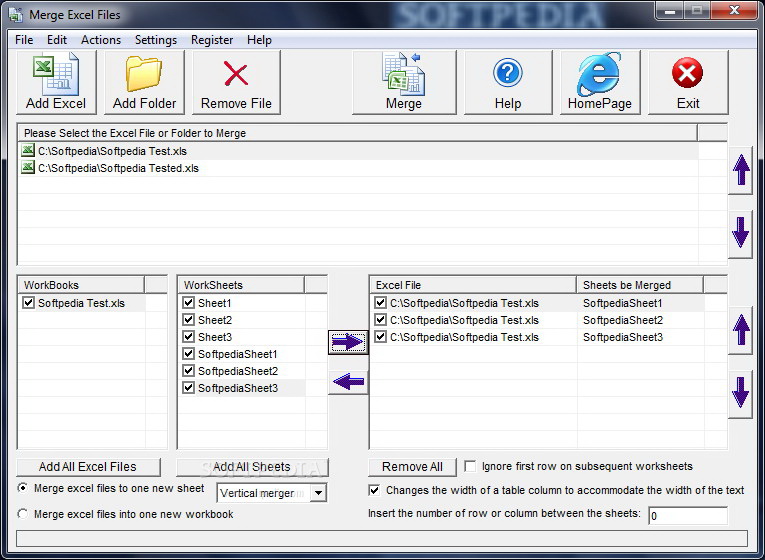Click Excel icon of Softpedia Test.xls row
Screen dimensions: 765x560
tap(28, 150)
